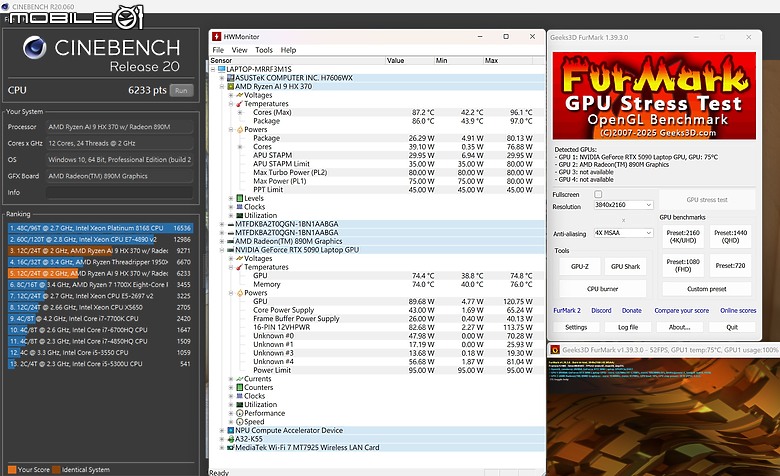Click the NVIDIA GeForce RTX 5090 GPU icon

[x=229, y=250]
